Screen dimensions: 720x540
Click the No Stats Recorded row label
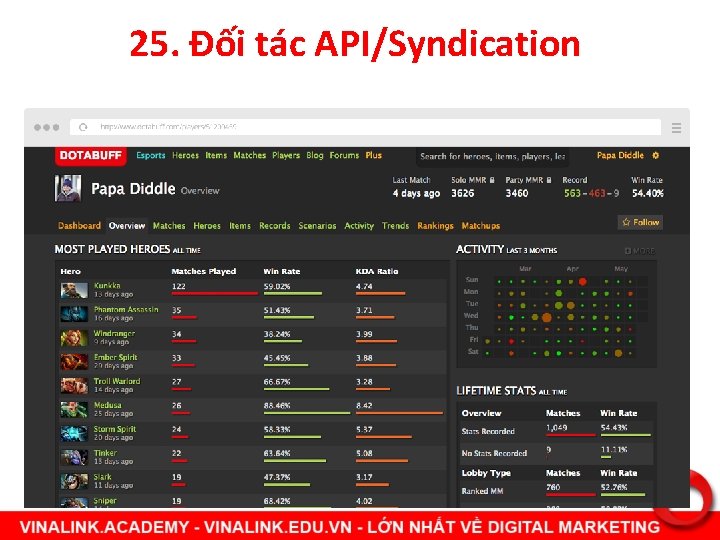point(494,453)
